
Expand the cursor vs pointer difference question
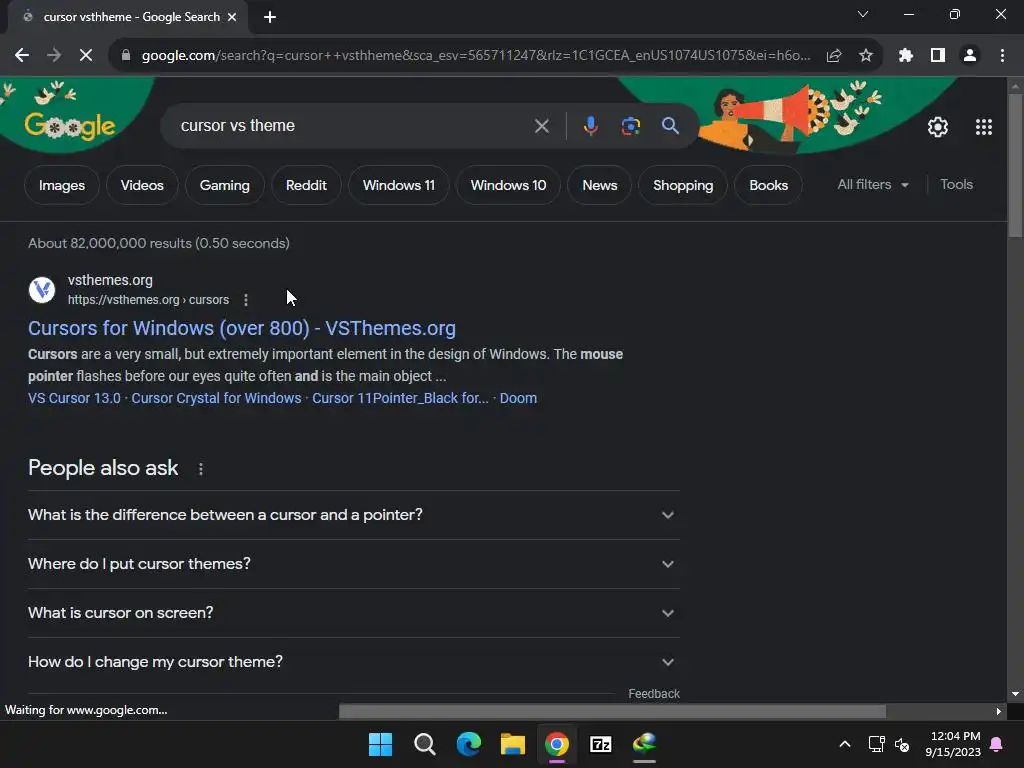(x=353, y=515)
